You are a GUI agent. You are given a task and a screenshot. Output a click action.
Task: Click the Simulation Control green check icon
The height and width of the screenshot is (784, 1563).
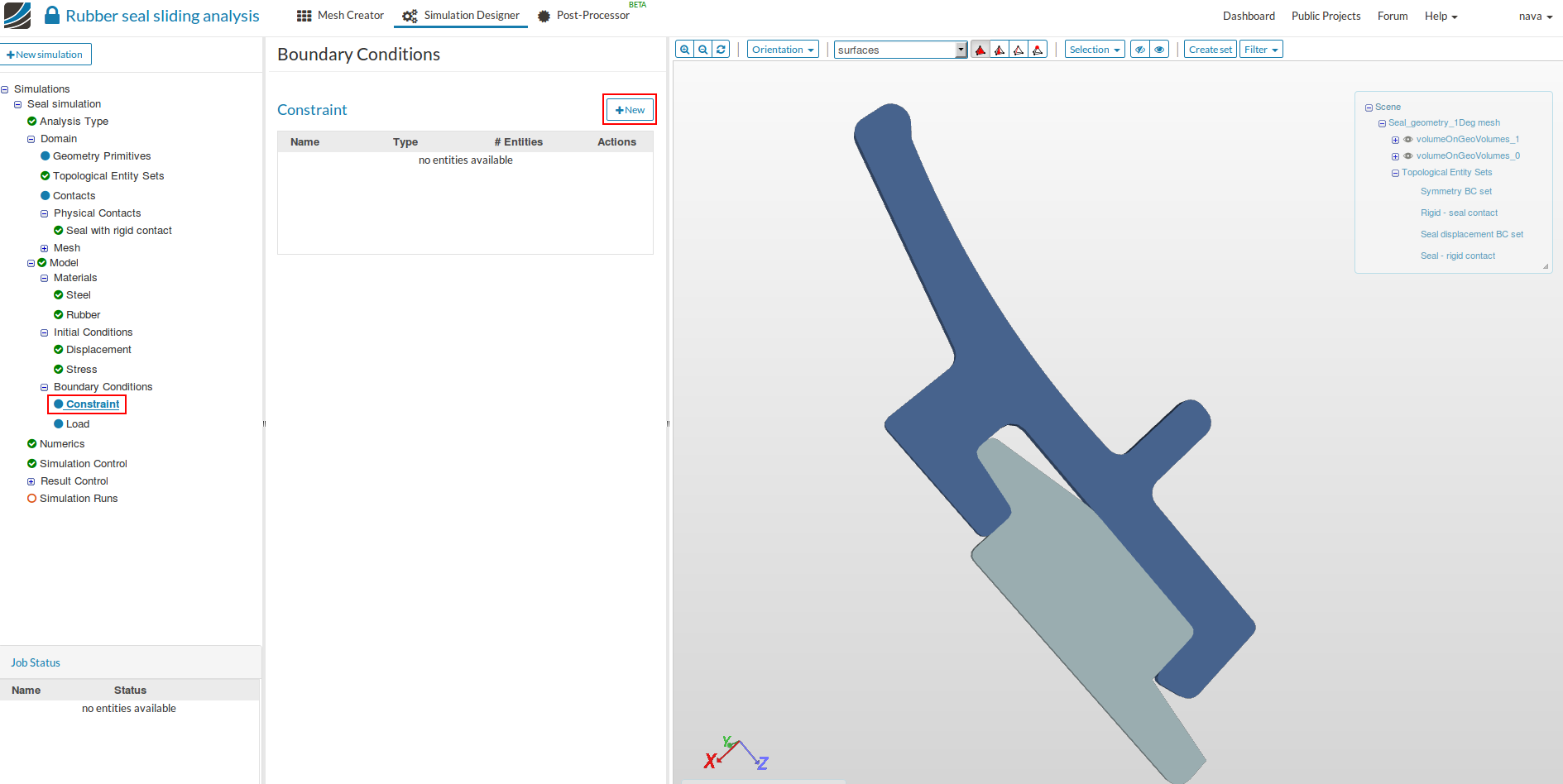click(x=32, y=464)
